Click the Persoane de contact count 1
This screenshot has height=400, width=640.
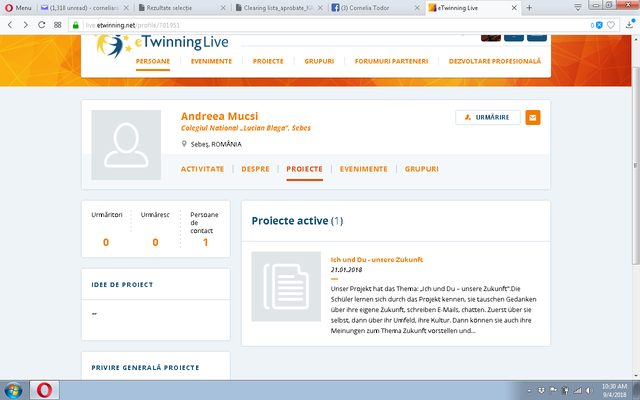[205, 242]
